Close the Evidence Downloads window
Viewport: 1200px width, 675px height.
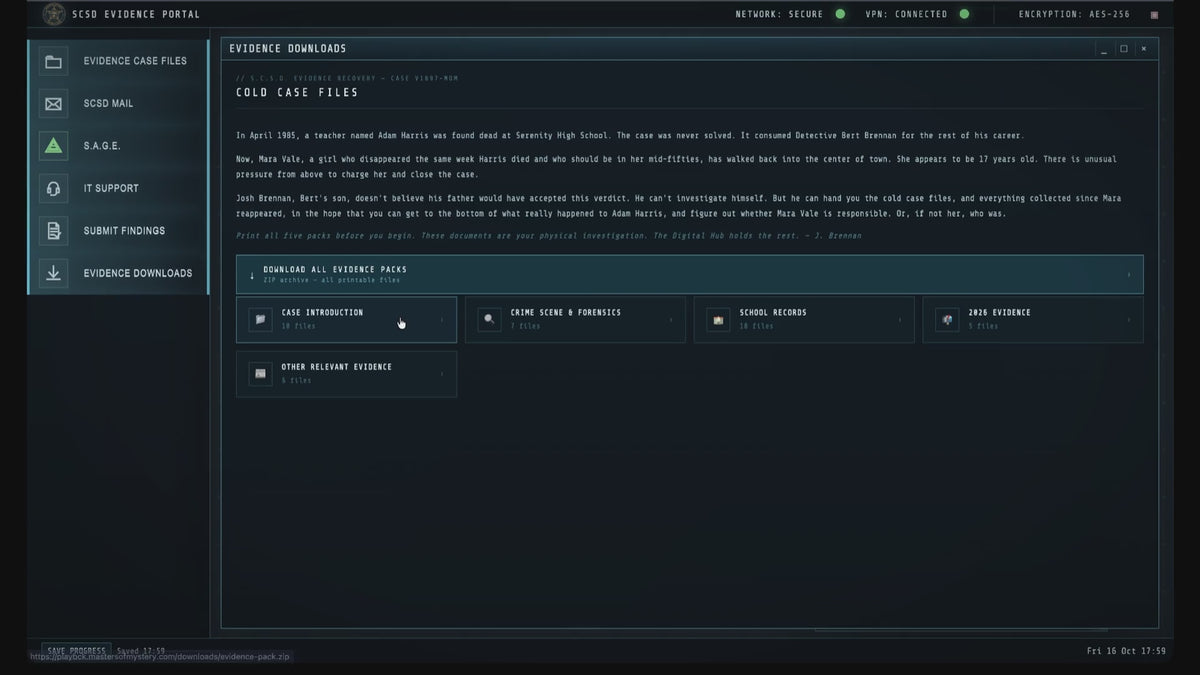tap(1144, 49)
